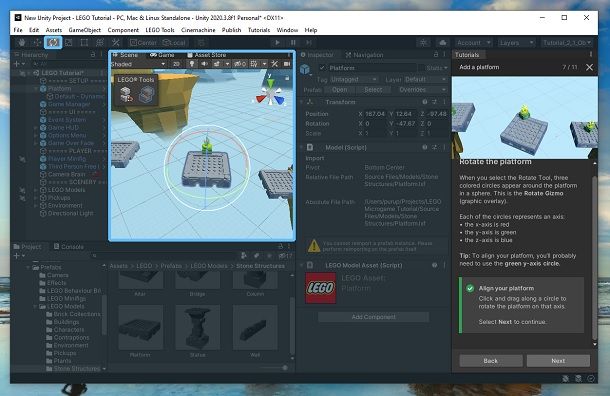Click the Back tutorial button
This screenshot has height=396, width=610.
(491, 361)
